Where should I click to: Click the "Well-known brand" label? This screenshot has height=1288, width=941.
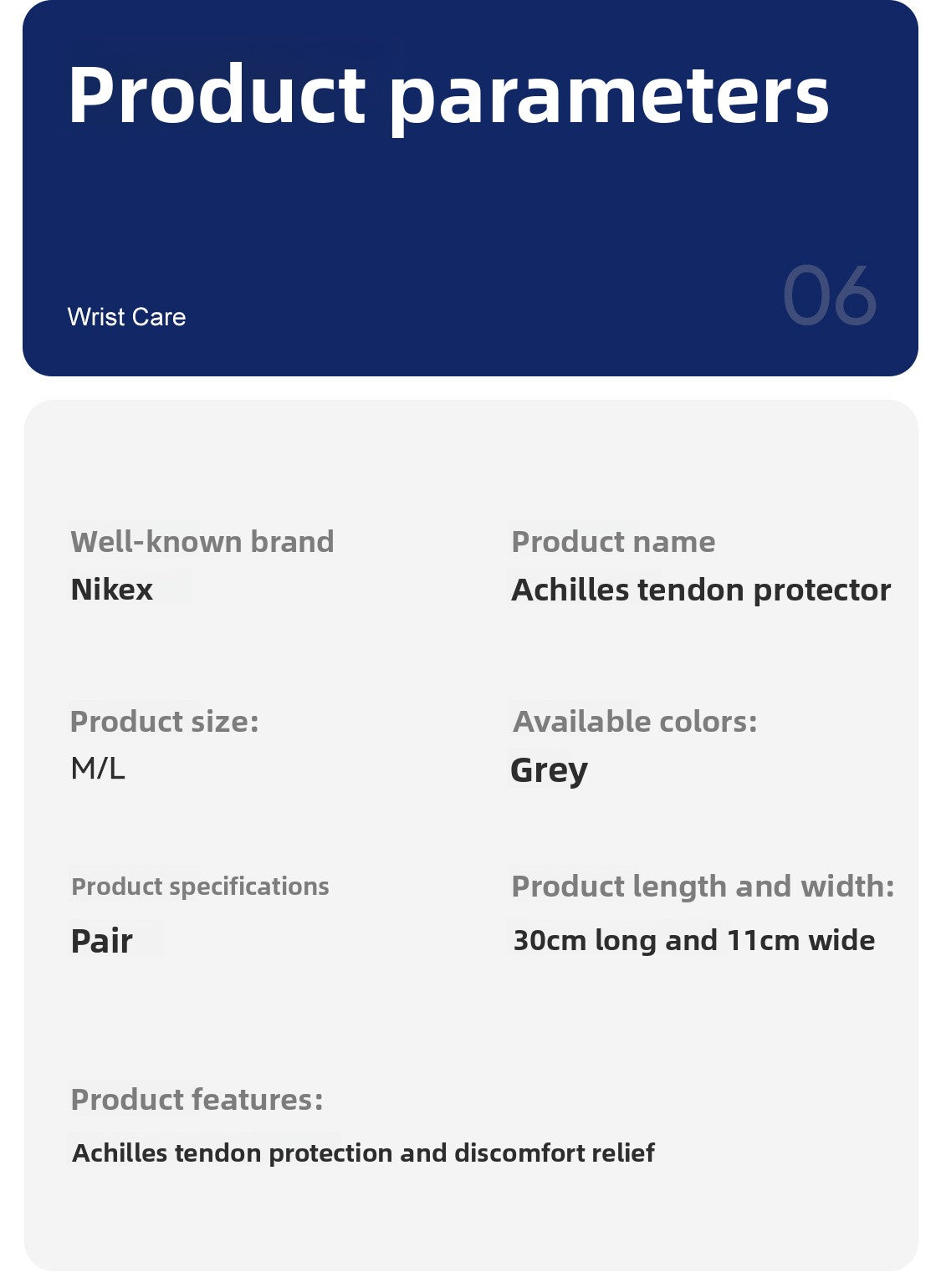[x=202, y=542]
